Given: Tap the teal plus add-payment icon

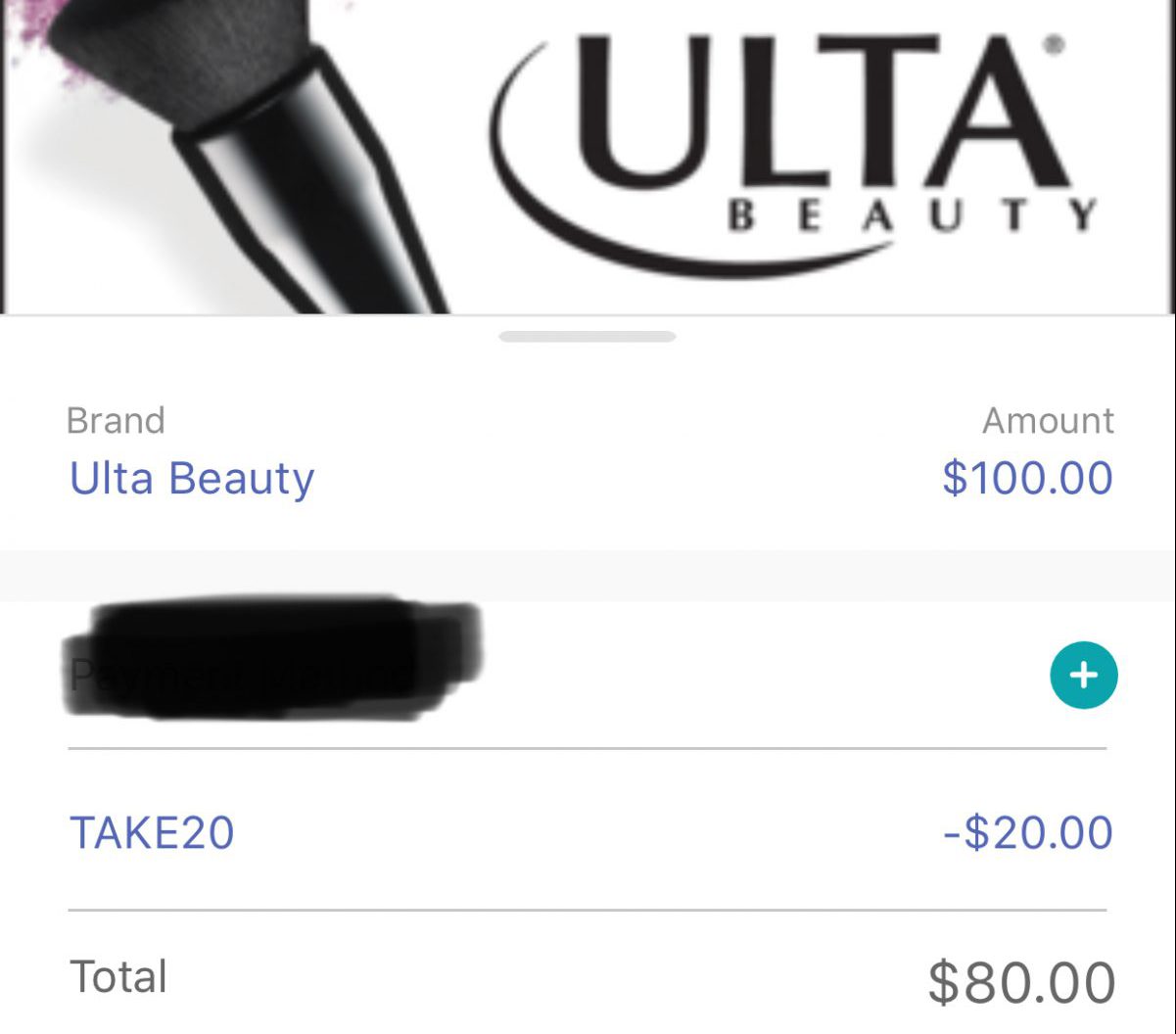Looking at the screenshot, I should point(1083,675).
